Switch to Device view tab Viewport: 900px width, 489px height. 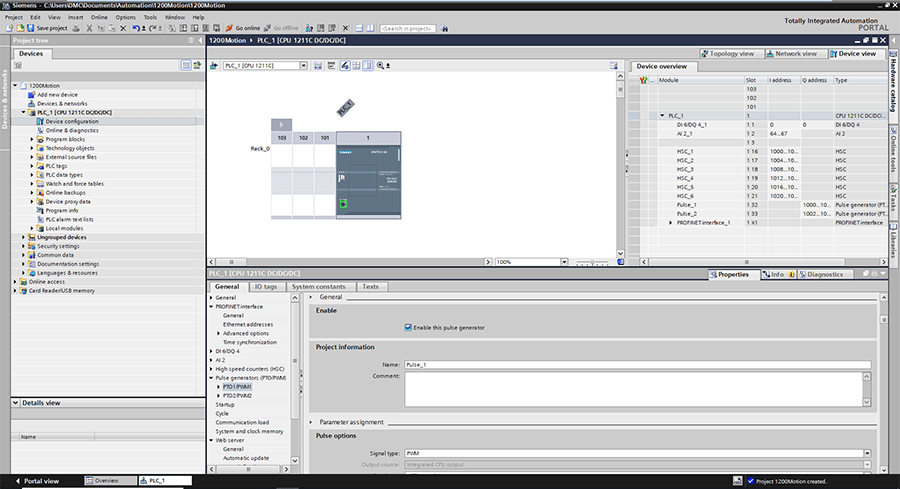pos(856,53)
